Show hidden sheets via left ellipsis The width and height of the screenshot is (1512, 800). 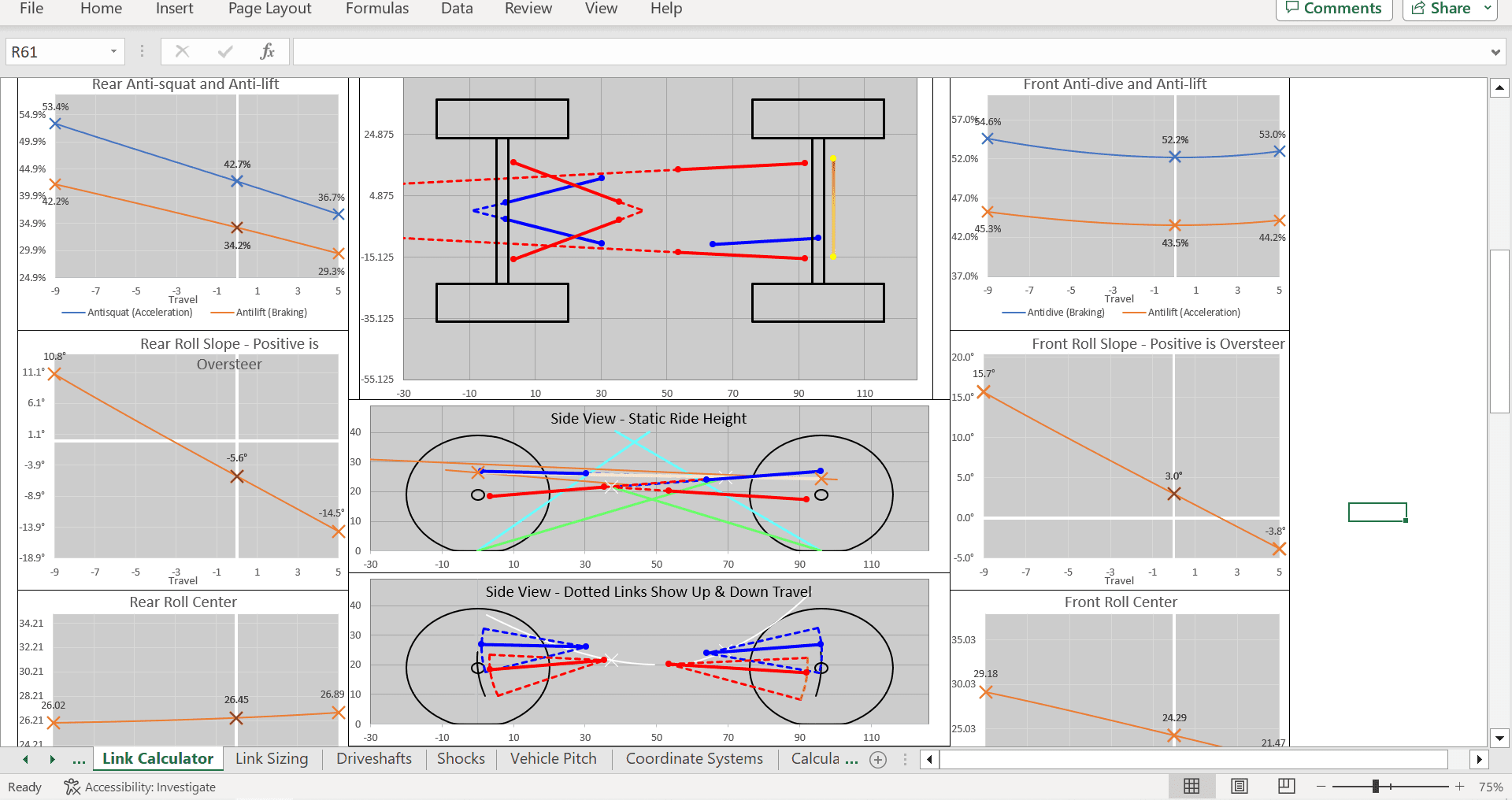coord(79,759)
